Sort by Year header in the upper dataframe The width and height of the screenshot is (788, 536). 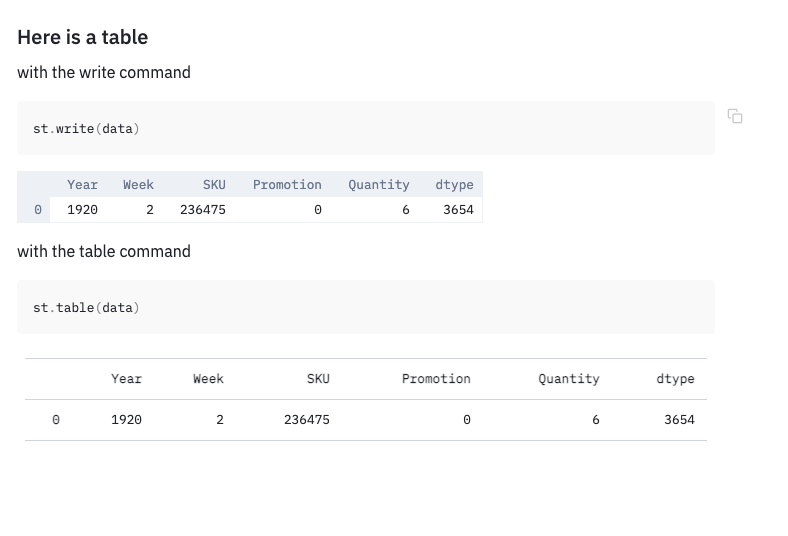[x=82, y=185]
